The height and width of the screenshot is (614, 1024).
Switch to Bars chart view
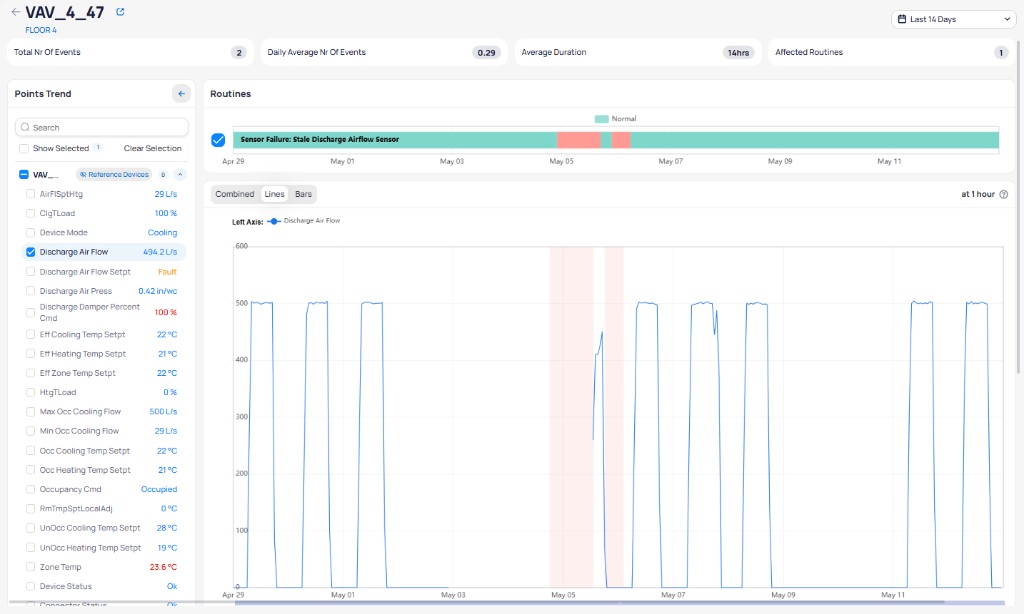(x=303, y=194)
